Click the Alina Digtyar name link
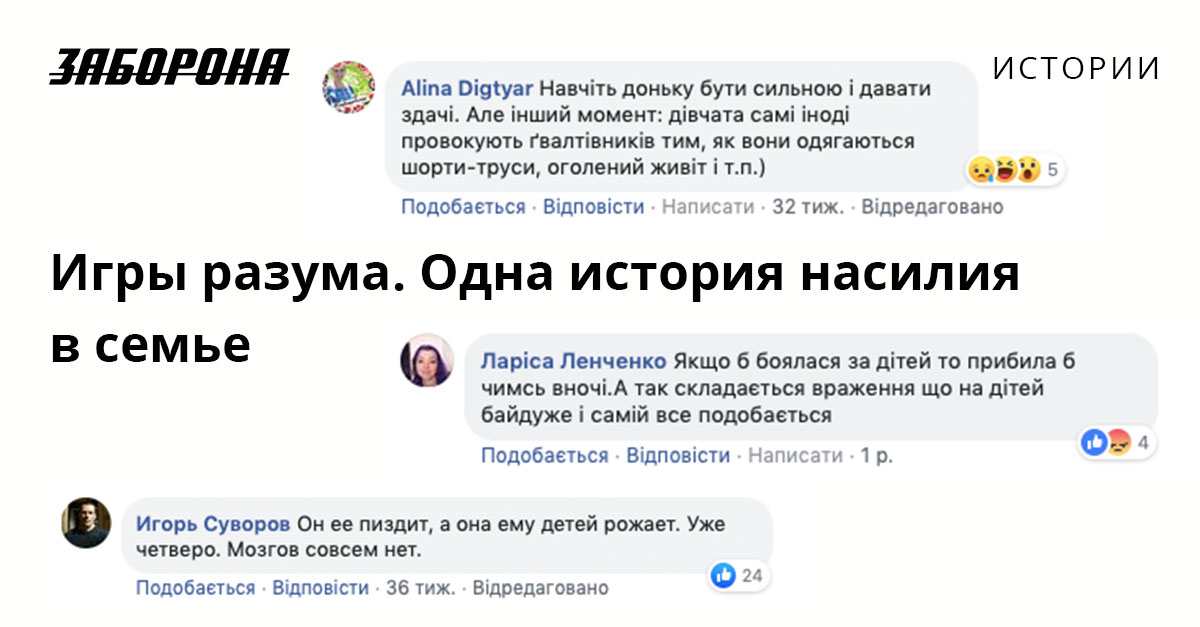This screenshot has height=627, width=1200. coord(467,88)
